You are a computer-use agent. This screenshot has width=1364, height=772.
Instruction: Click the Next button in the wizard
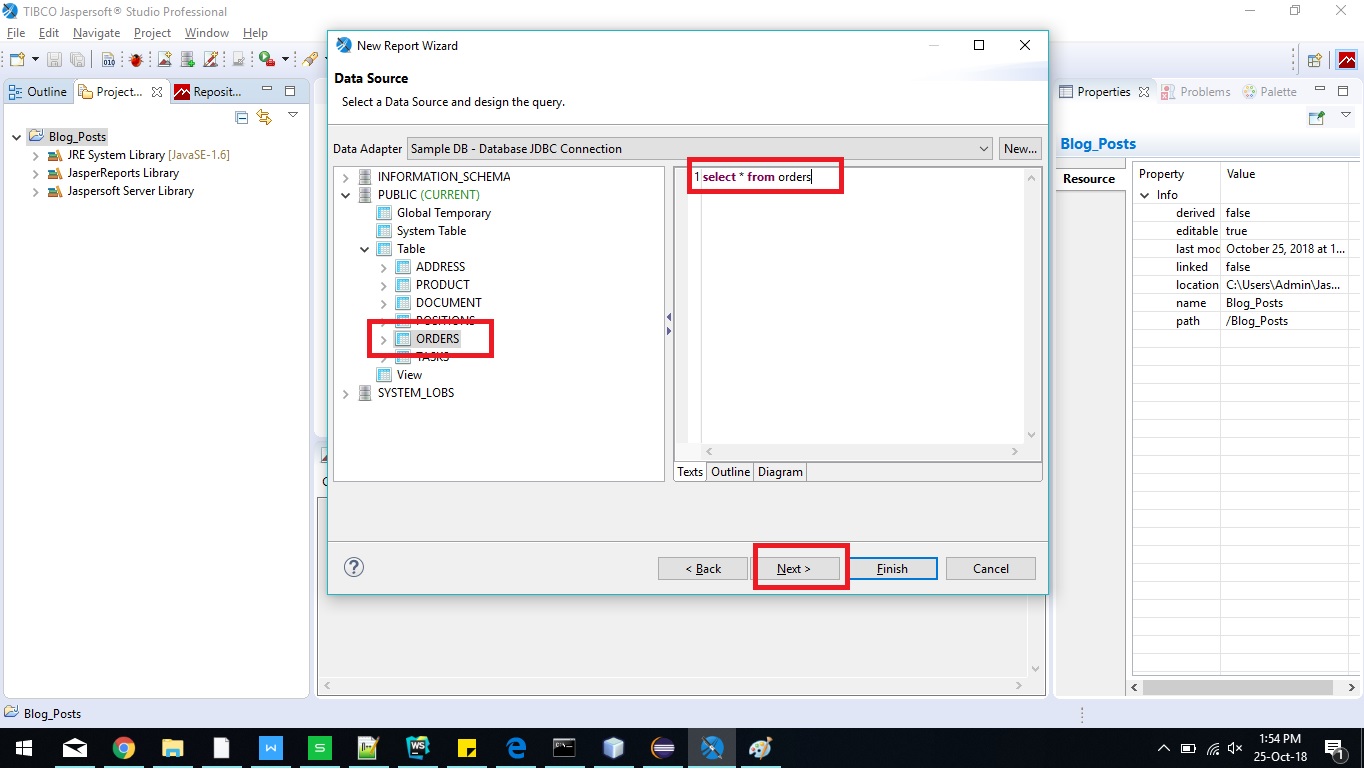click(x=797, y=567)
